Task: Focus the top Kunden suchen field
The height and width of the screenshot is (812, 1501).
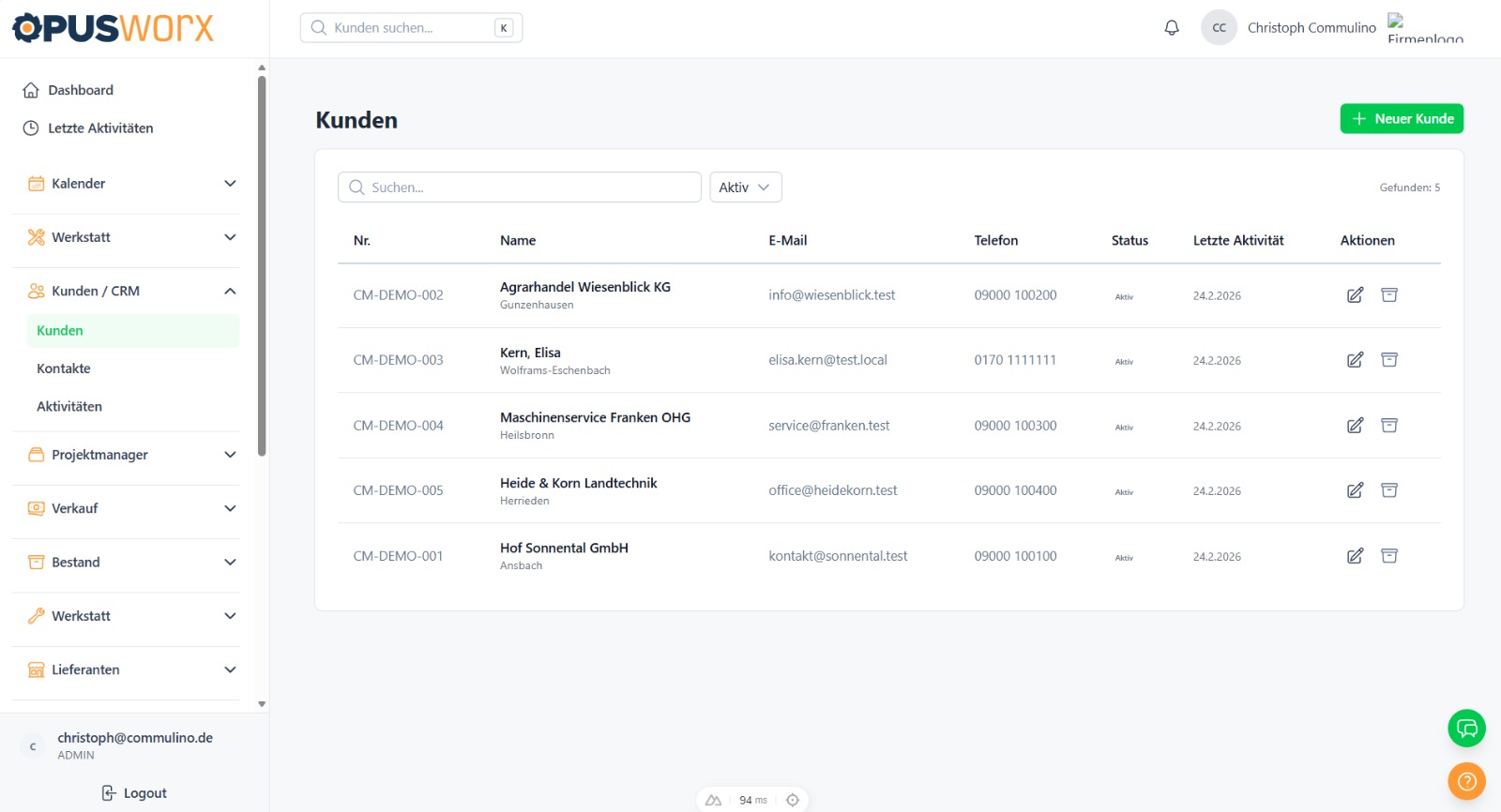Action: coord(411,28)
